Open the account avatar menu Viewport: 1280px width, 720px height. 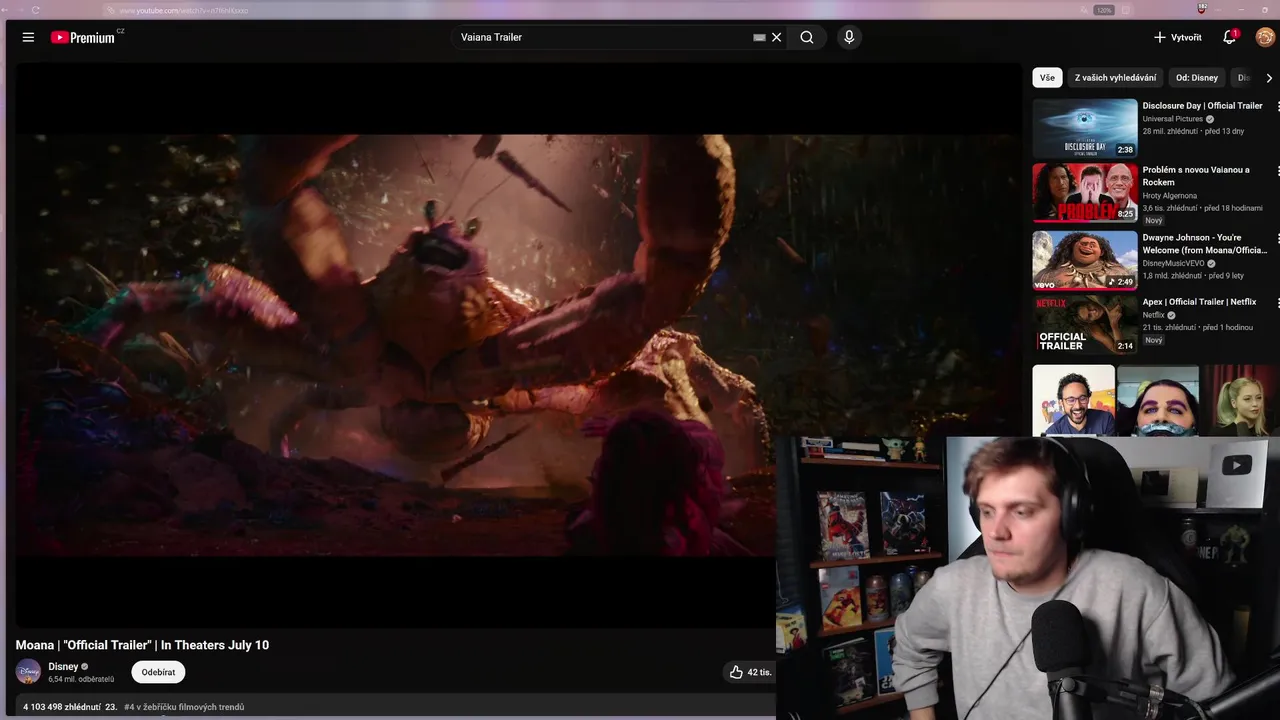(1265, 37)
